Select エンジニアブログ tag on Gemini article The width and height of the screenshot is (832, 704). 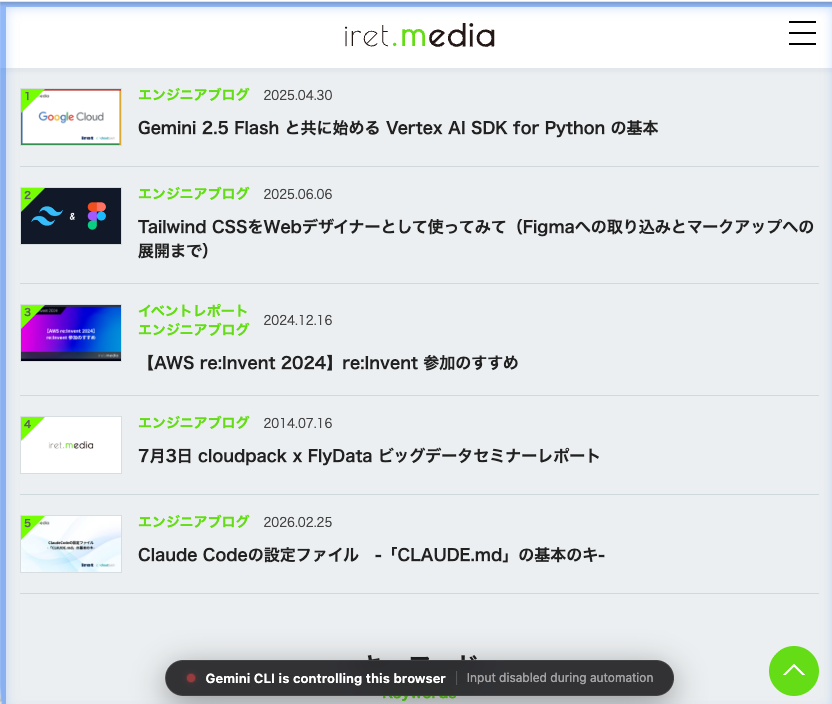click(193, 95)
